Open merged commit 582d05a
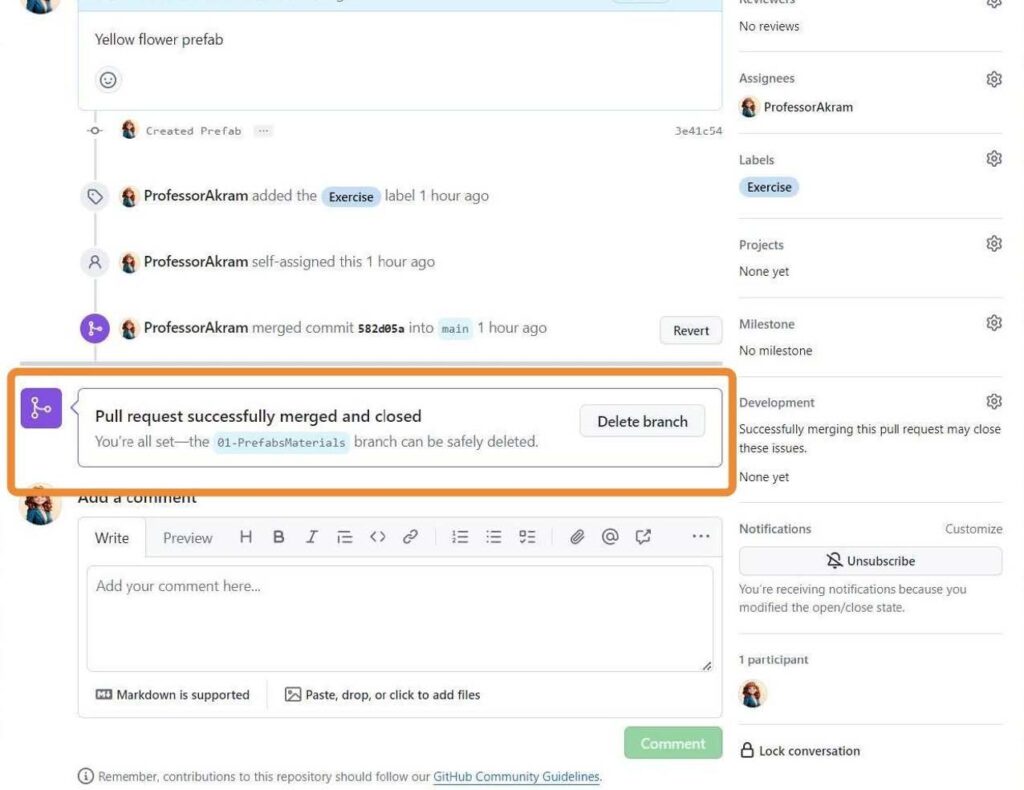The image size is (1024, 790). point(381,328)
